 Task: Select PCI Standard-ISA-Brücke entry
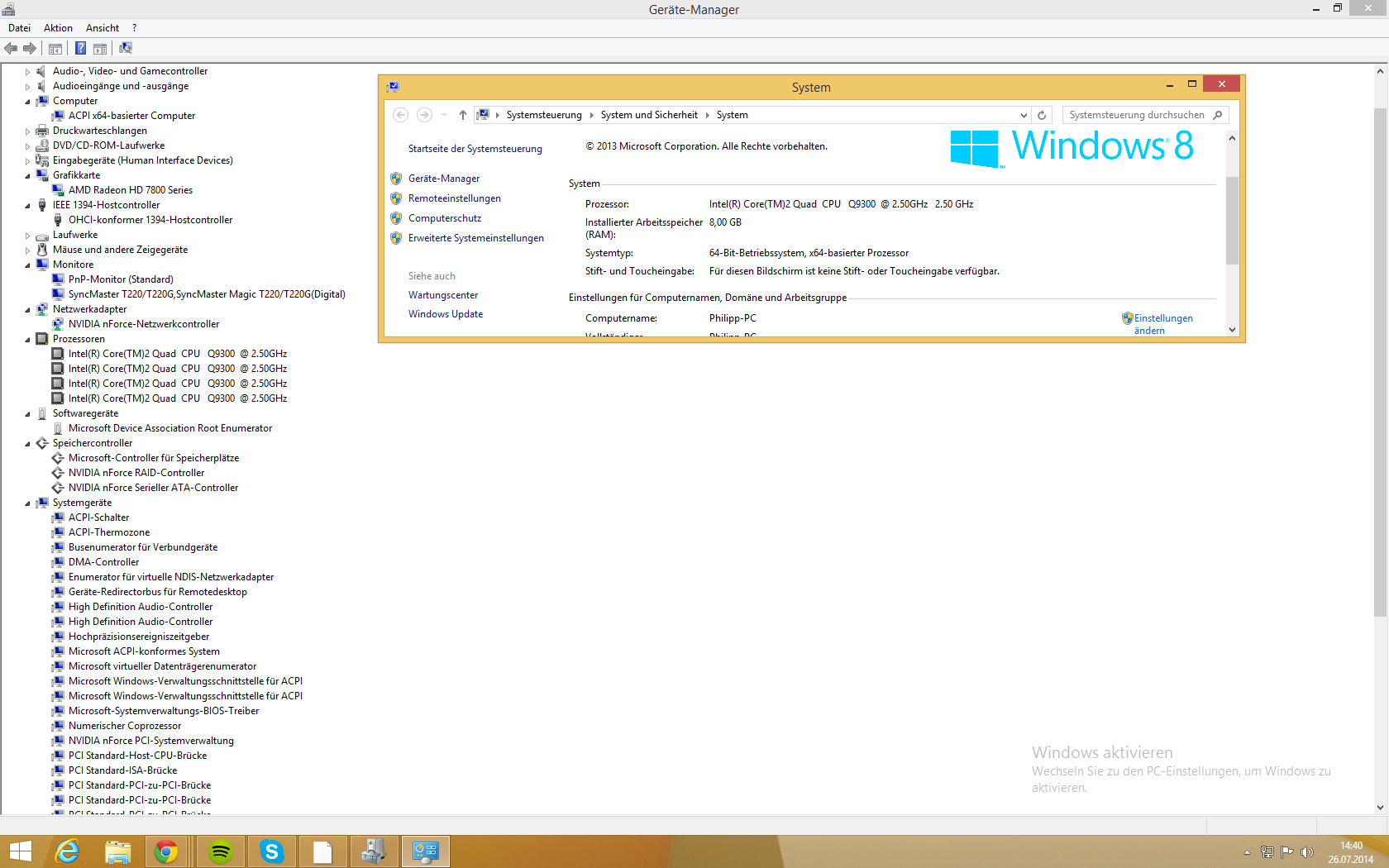tap(122, 770)
